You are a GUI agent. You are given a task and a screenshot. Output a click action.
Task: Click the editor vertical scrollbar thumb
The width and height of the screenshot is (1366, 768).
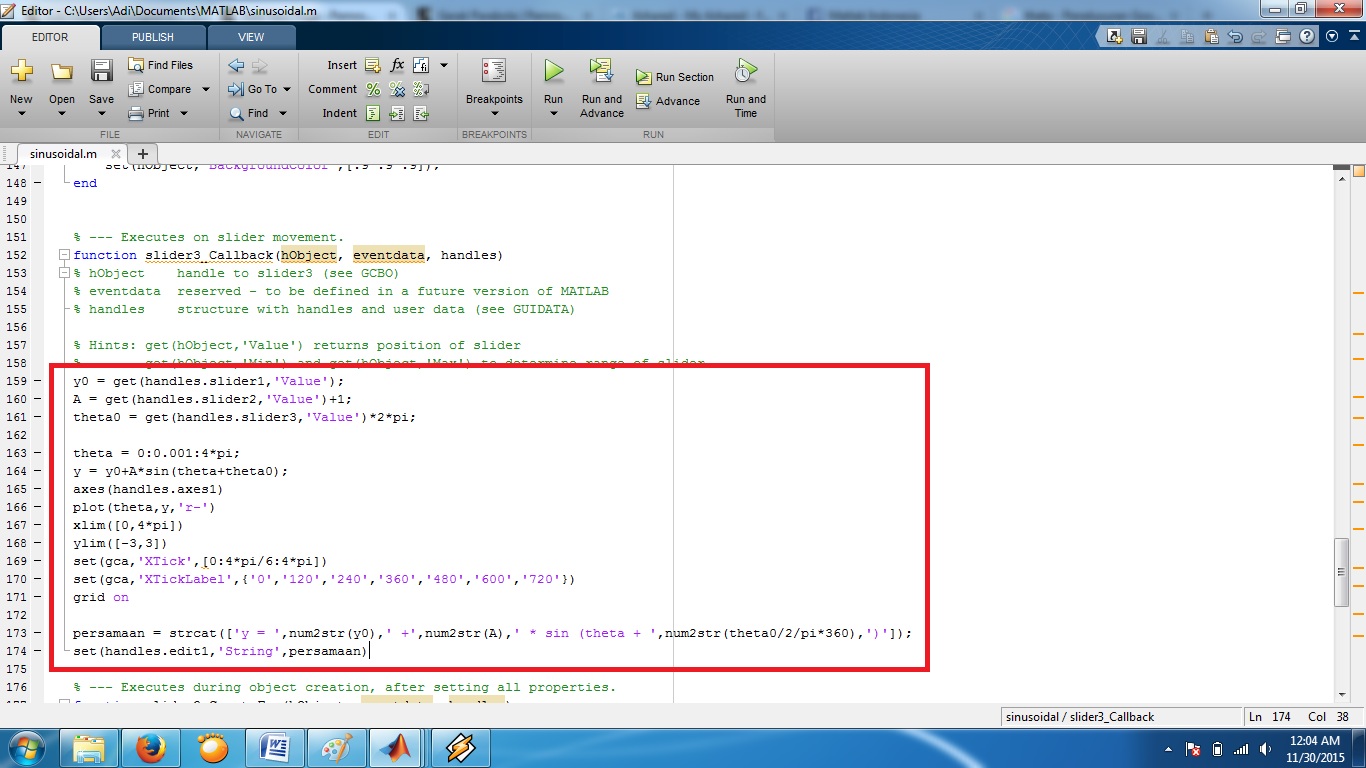pyautogui.click(x=1342, y=571)
